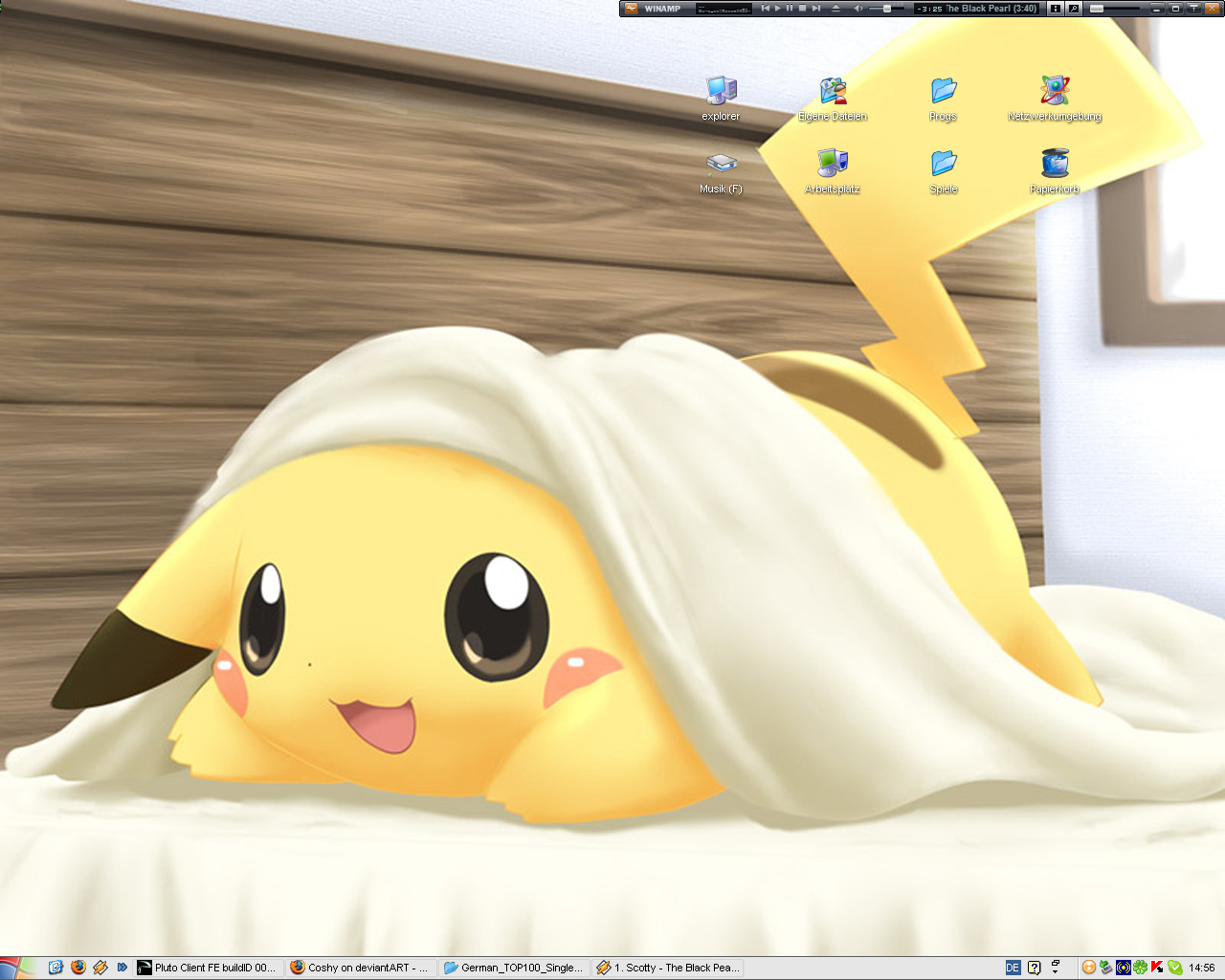This screenshot has width=1225, height=980.
Task: Switch to German_TOP100_Single folder window
Action: pos(514,968)
